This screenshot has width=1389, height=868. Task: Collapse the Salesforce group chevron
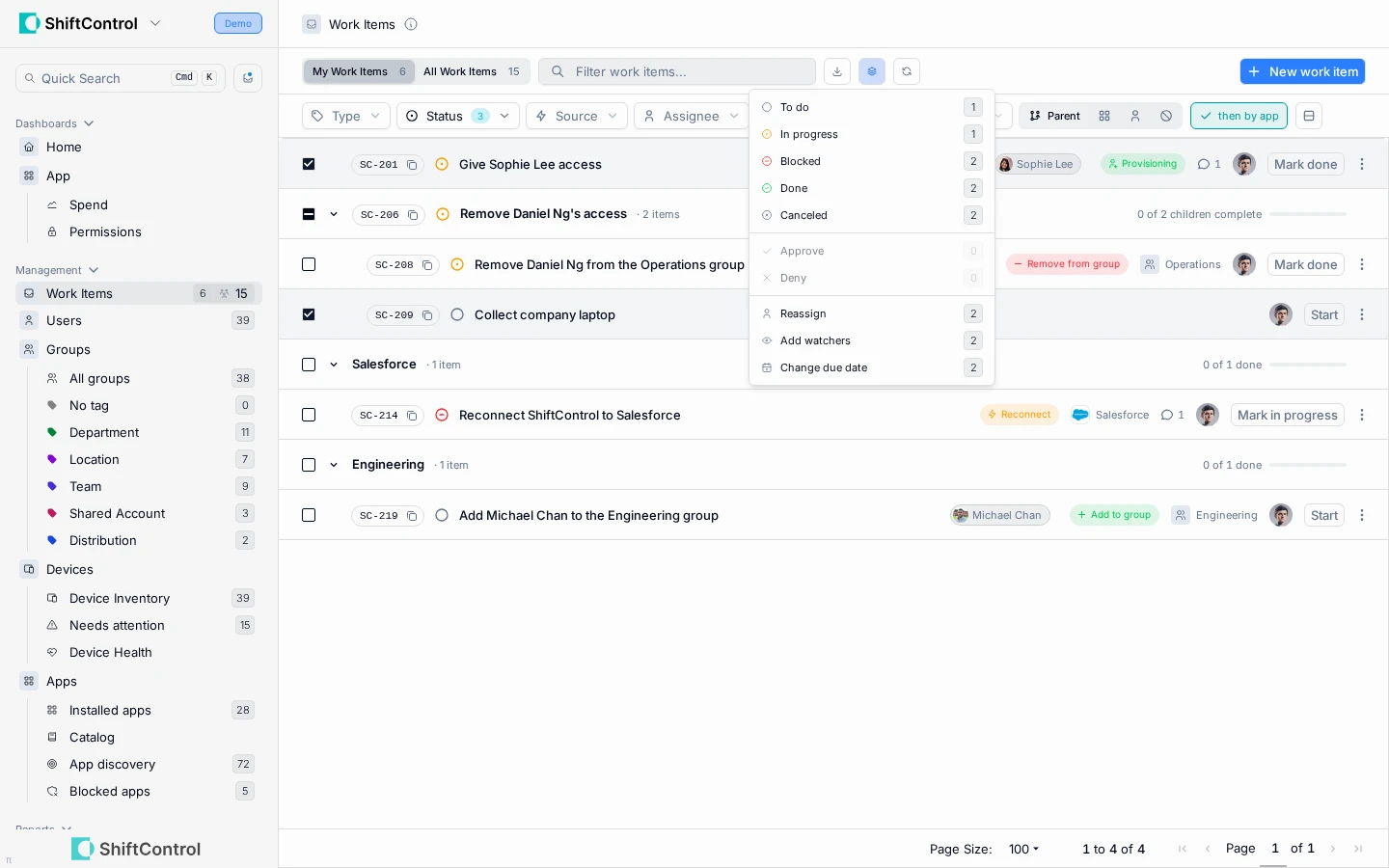334,365
